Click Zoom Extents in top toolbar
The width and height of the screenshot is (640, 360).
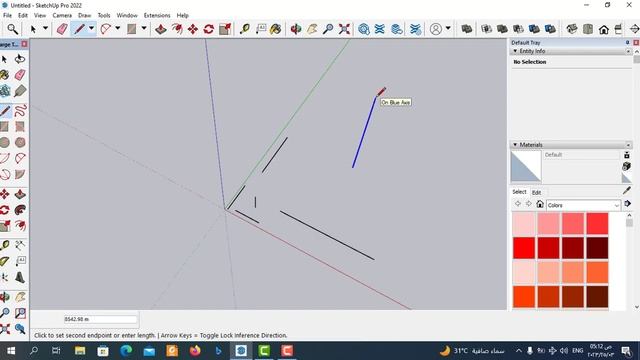pyautogui.click(x=344, y=29)
